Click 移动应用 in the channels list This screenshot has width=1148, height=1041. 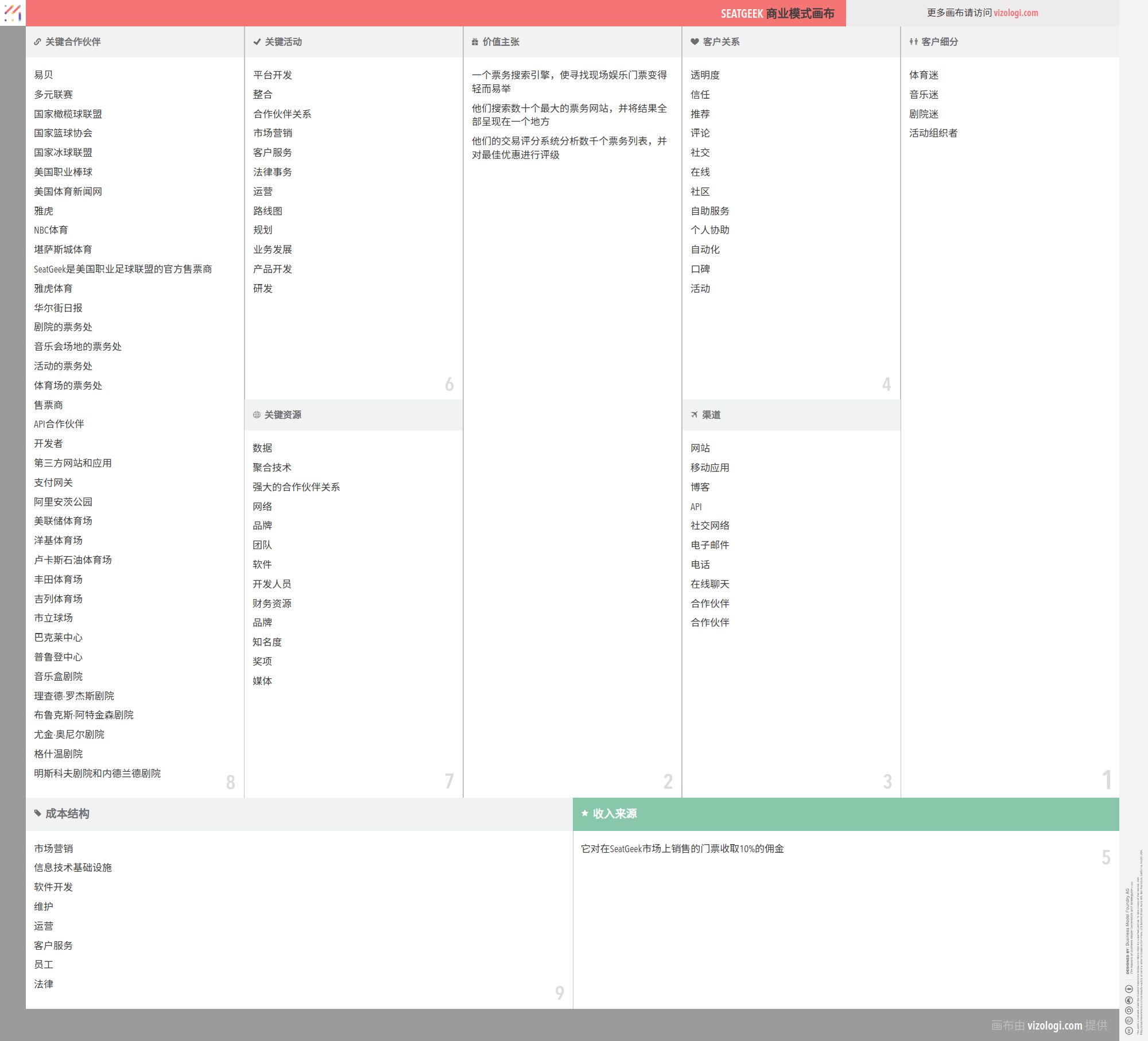[x=709, y=468]
